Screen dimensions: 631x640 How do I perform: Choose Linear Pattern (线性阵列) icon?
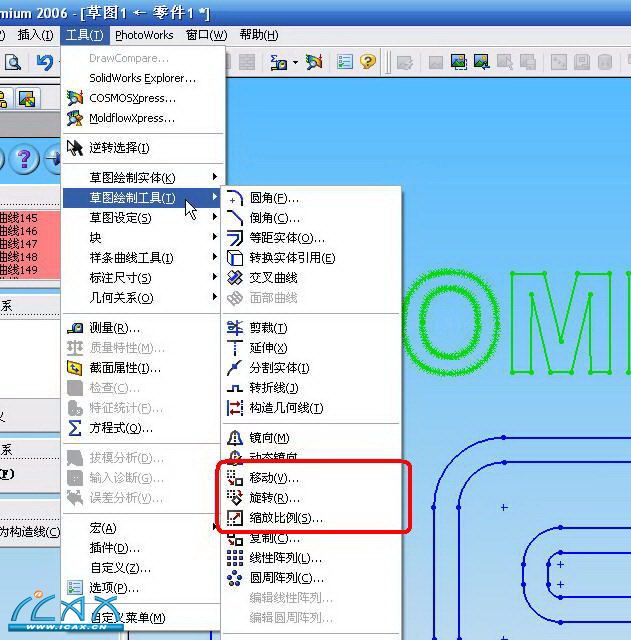(235, 558)
